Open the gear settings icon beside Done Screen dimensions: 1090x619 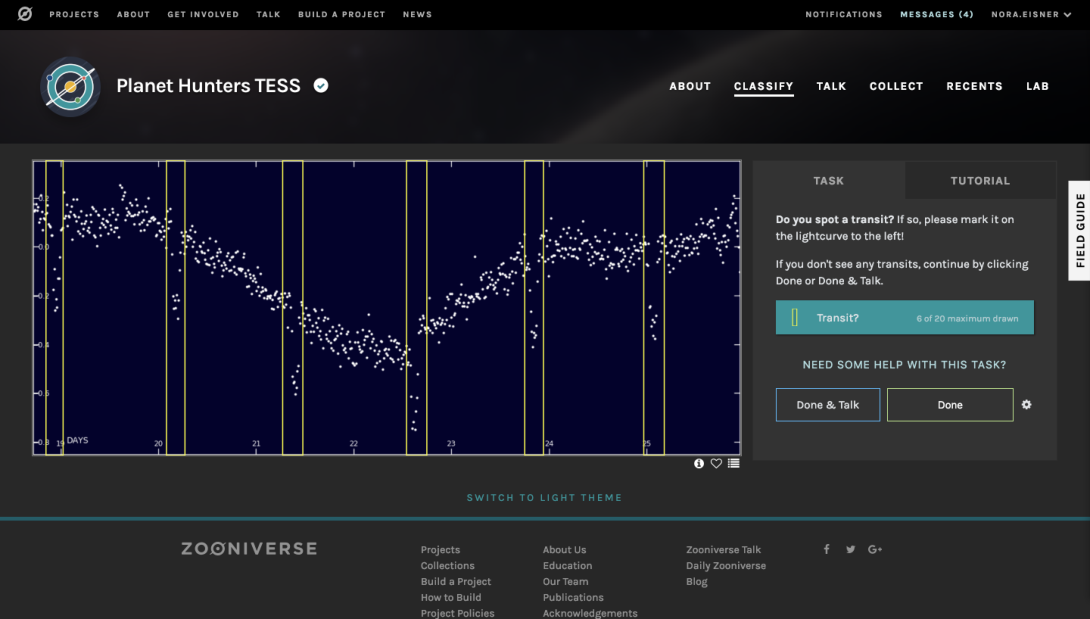(x=1027, y=404)
